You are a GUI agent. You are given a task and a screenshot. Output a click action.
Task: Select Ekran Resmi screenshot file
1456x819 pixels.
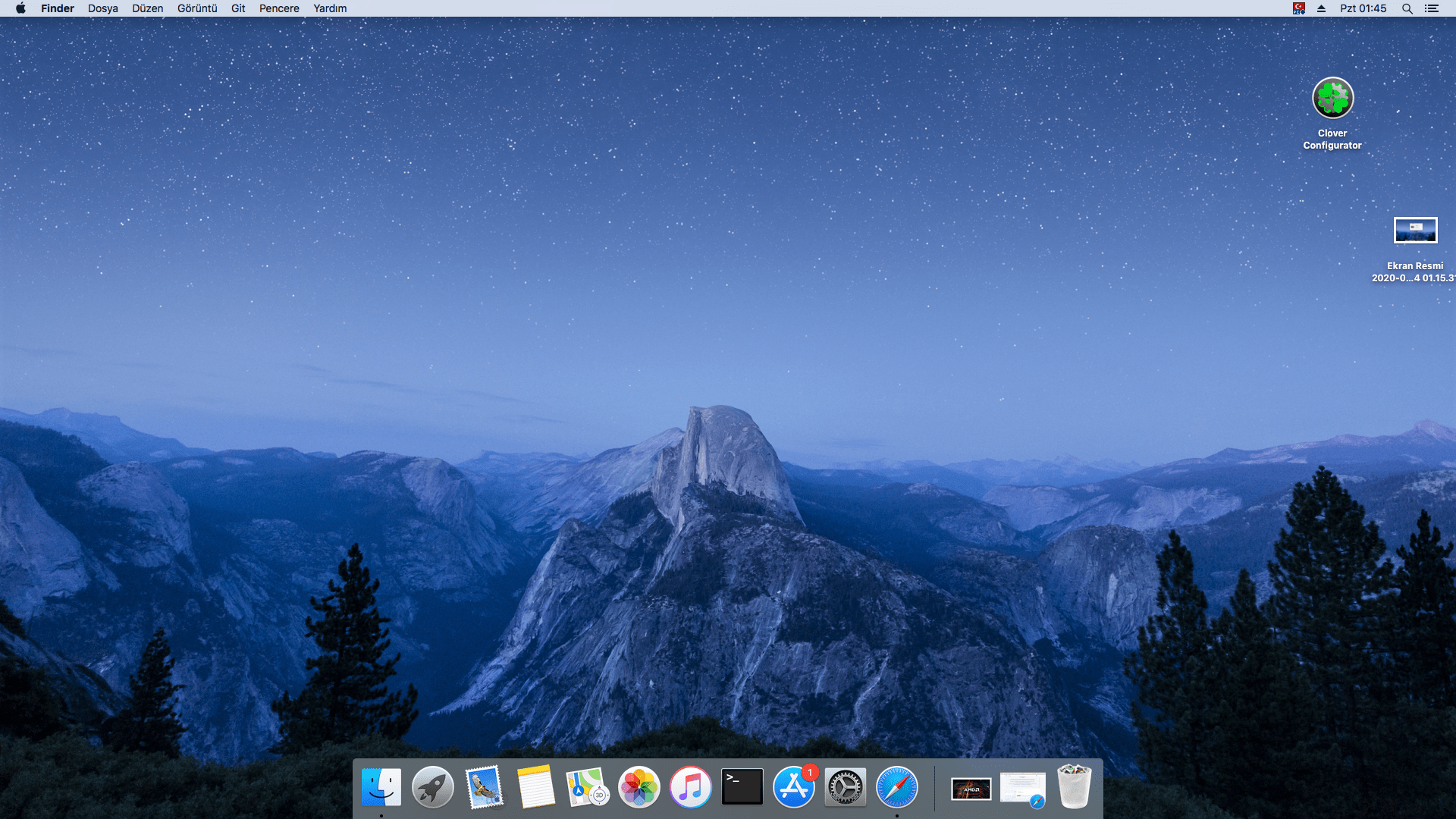(1415, 231)
